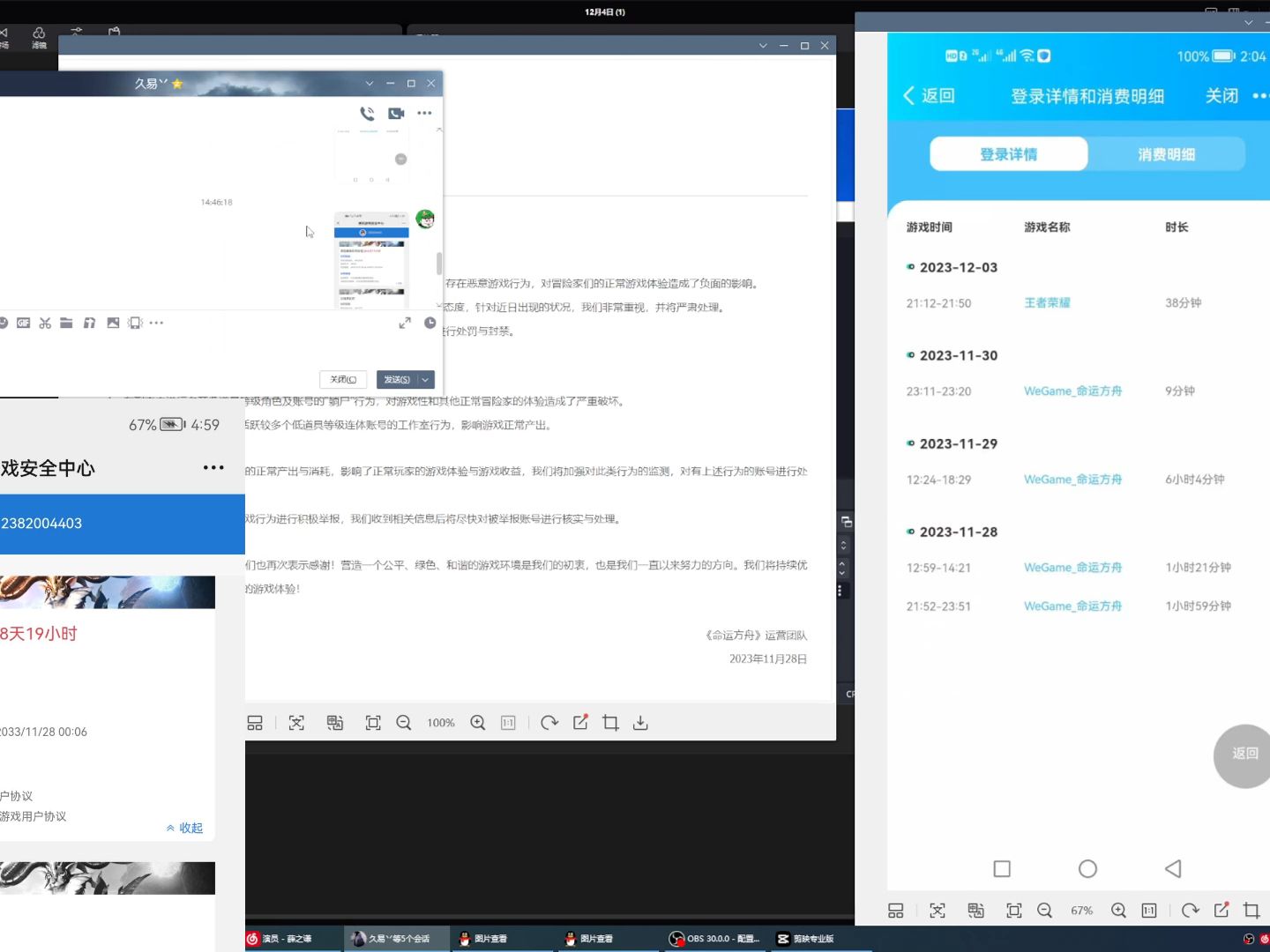Zoom in on the 67% image viewer

click(1118, 911)
